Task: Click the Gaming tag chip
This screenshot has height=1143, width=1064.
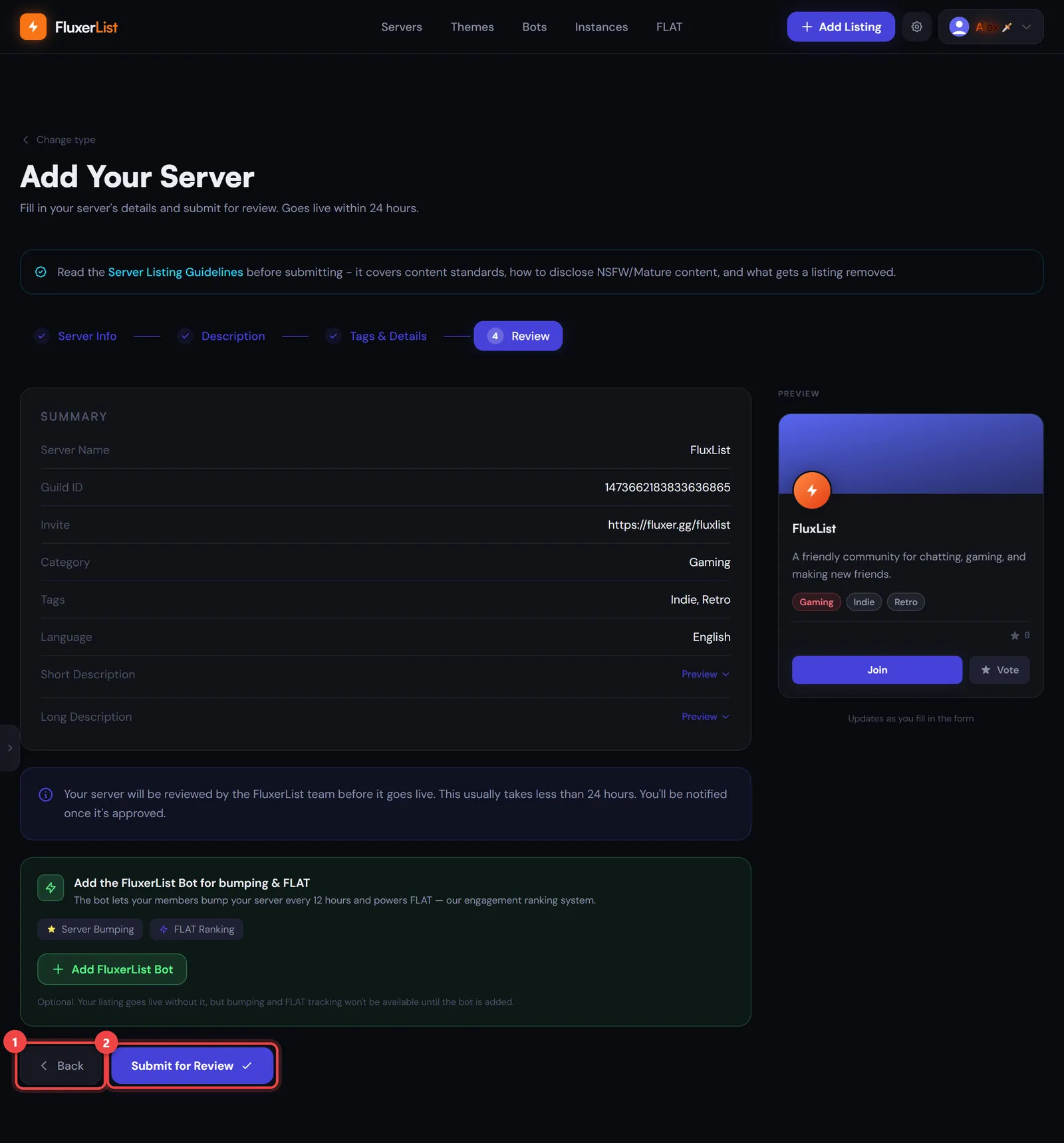Action: 816,602
